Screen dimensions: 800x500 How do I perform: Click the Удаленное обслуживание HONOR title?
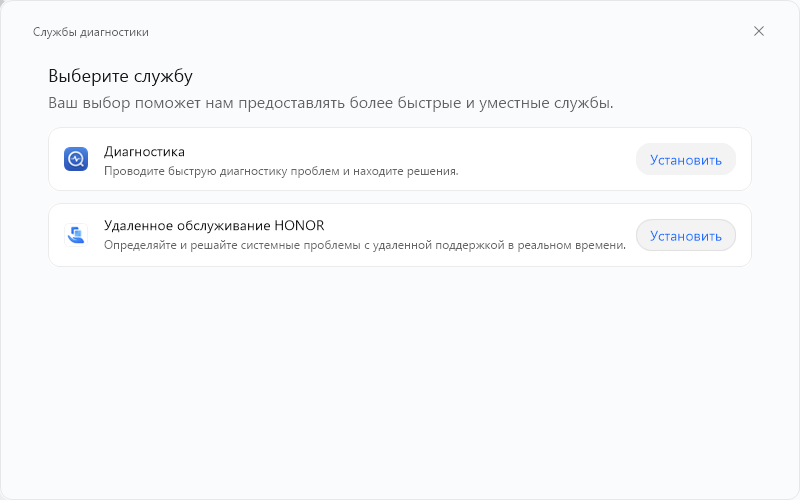214,226
